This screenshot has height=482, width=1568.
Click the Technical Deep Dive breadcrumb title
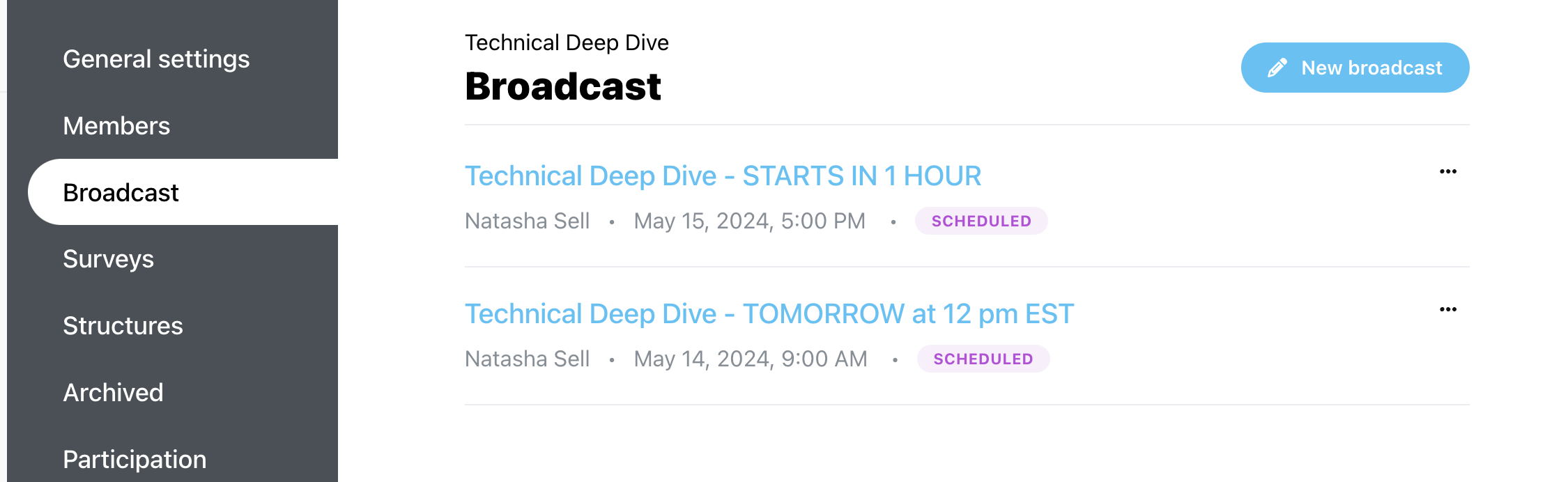pyautogui.click(x=567, y=42)
